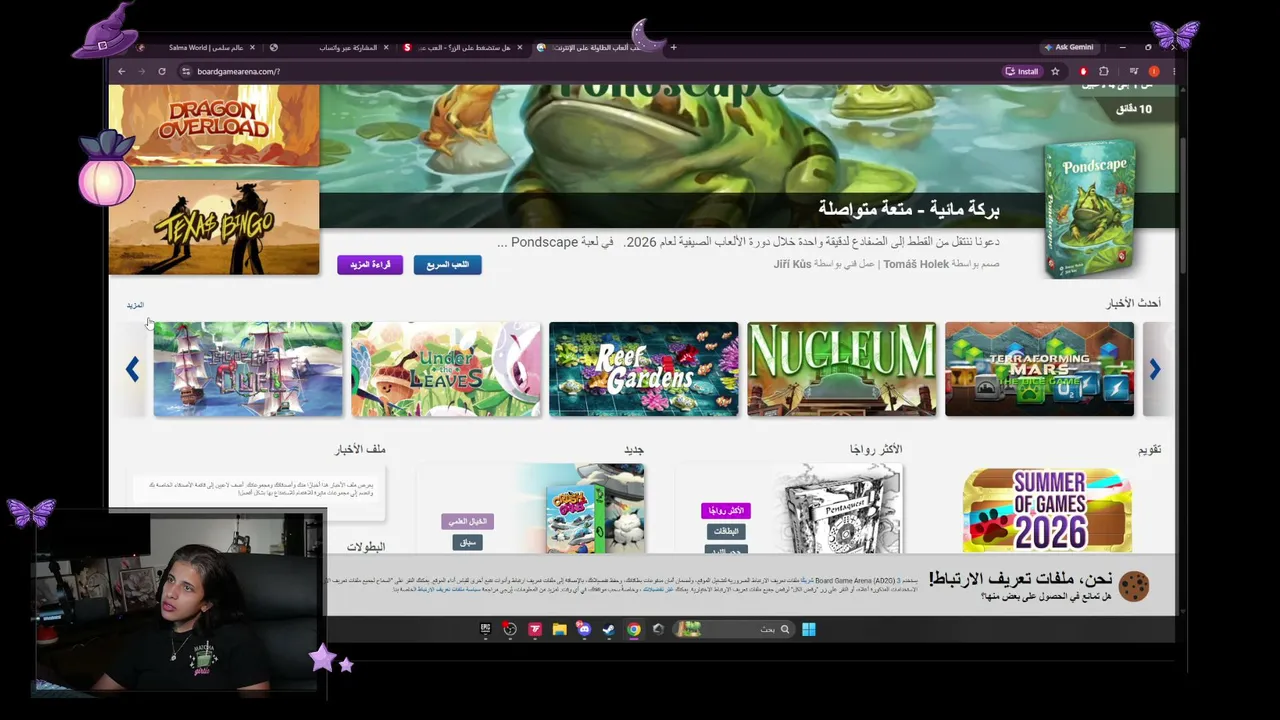This screenshot has width=1280, height=720.
Task: Open the Texas Bingo game banner
Action: (x=214, y=227)
